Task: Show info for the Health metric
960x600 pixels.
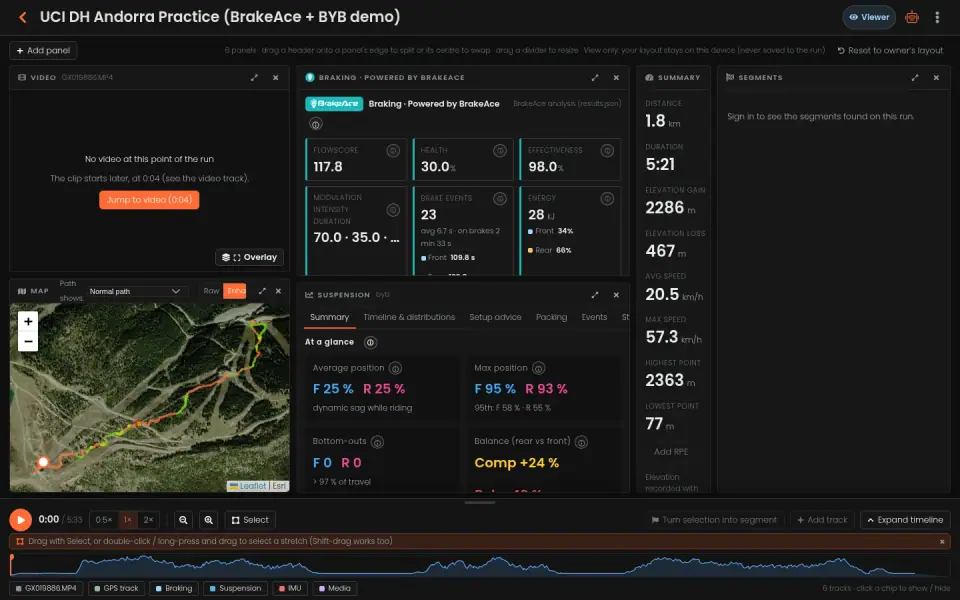Action: tap(500, 151)
